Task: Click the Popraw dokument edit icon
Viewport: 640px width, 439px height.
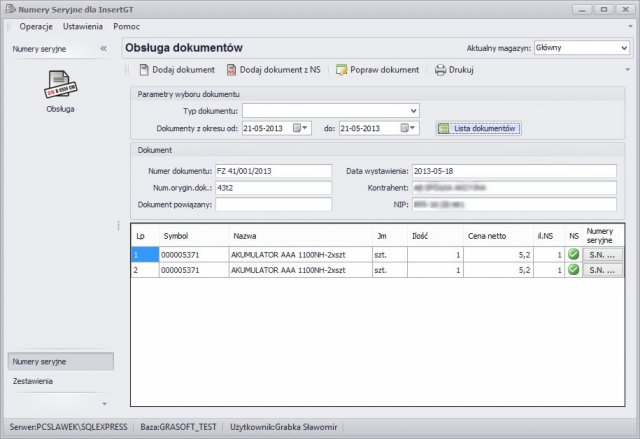Action: pos(341,70)
